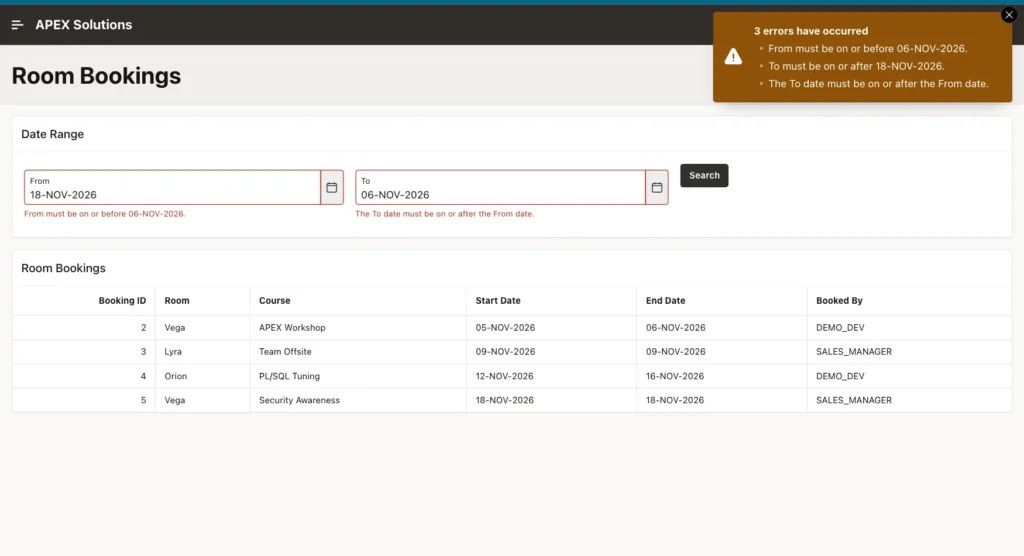Click inline error below To field

pyautogui.click(x=444, y=214)
